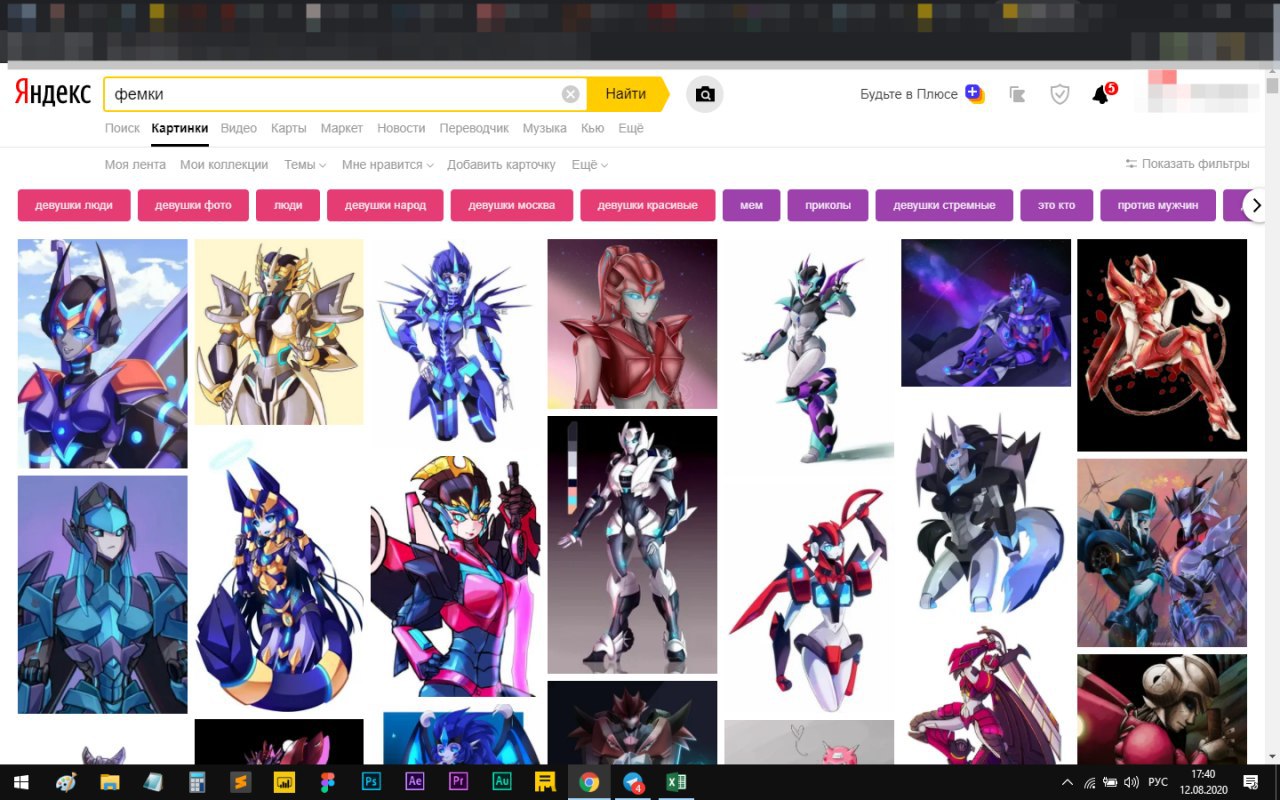This screenshot has width=1280, height=800.
Task: Open Telegram from the taskbar
Action: click(x=633, y=782)
